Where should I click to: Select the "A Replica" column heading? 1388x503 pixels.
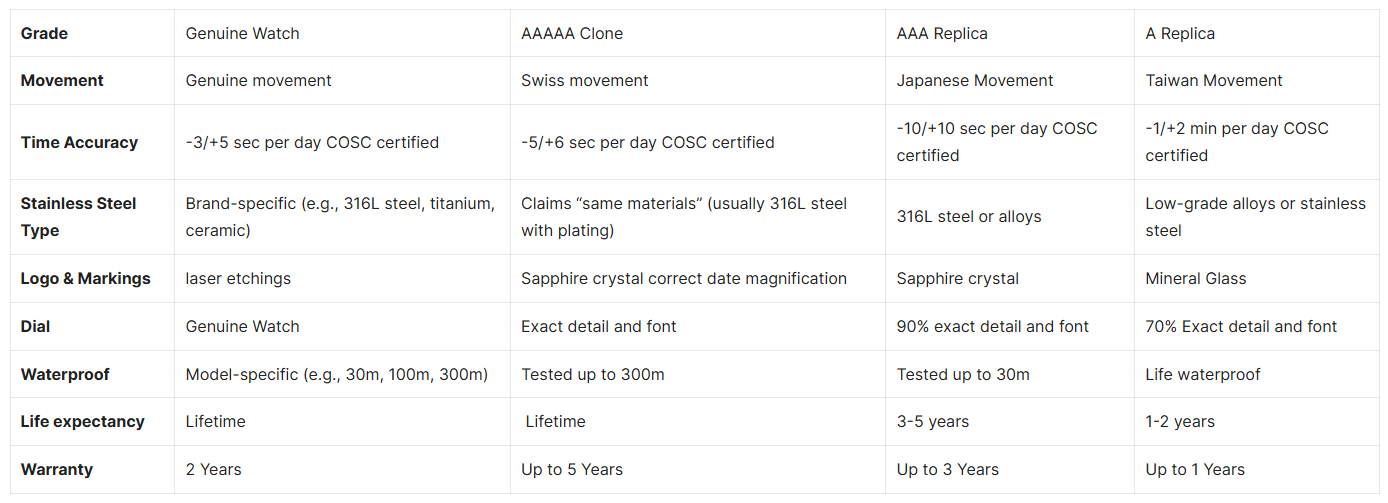tap(1180, 33)
